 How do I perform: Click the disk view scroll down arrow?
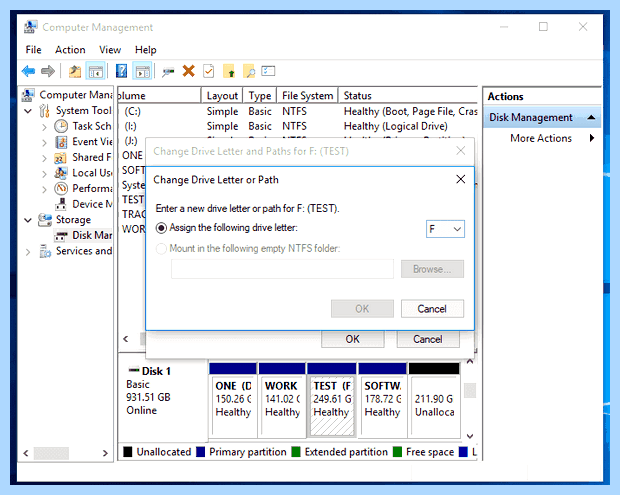[470, 436]
